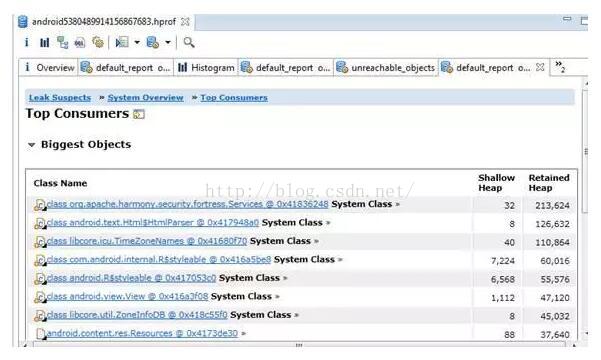The width and height of the screenshot is (601, 360).
Task: Show hidden tabs list chevron
Action: point(560,66)
